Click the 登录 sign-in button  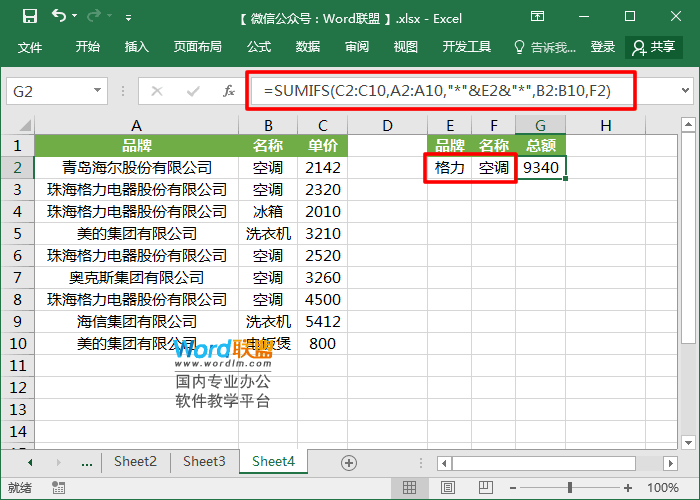click(x=603, y=47)
